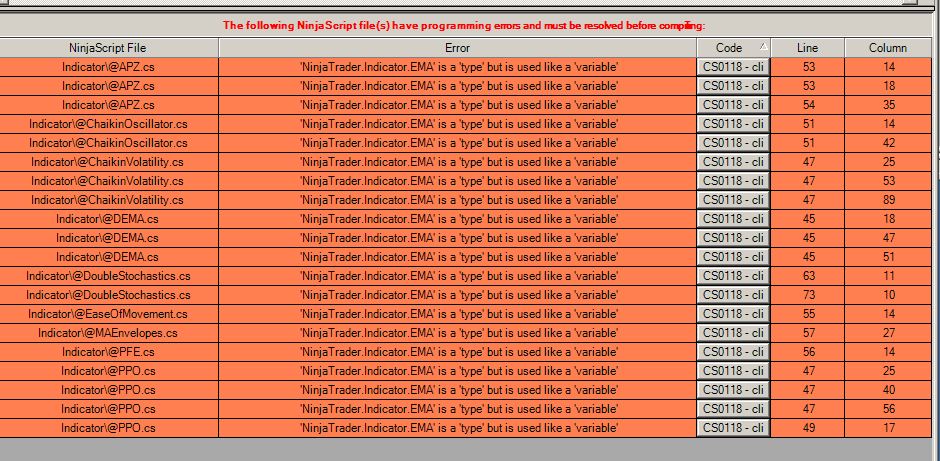Viewport: 940px width, 461px height.
Task: Open CS0118 button for @ChaikinOscillator.cs column 14
Action: [x=733, y=124]
